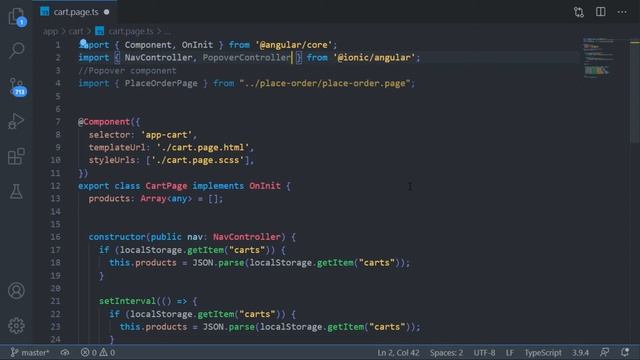
Task: Click the Open Changes compare icon
Action: pos(579,12)
